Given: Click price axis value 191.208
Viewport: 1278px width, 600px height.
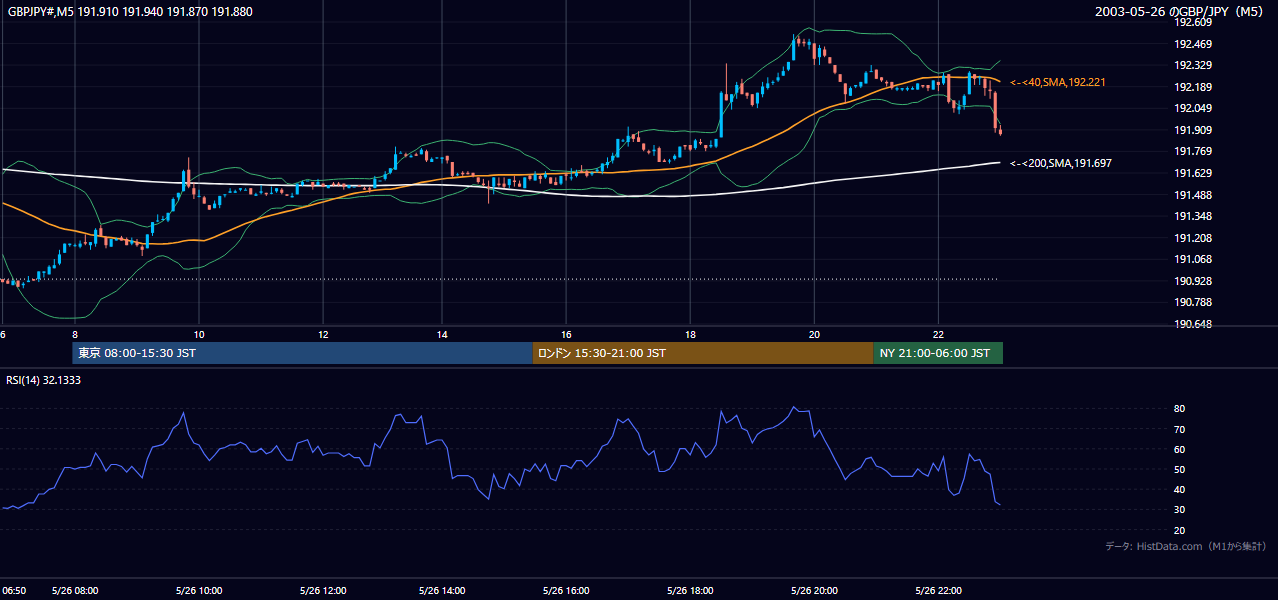Looking at the screenshot, I should [1193, 238].
